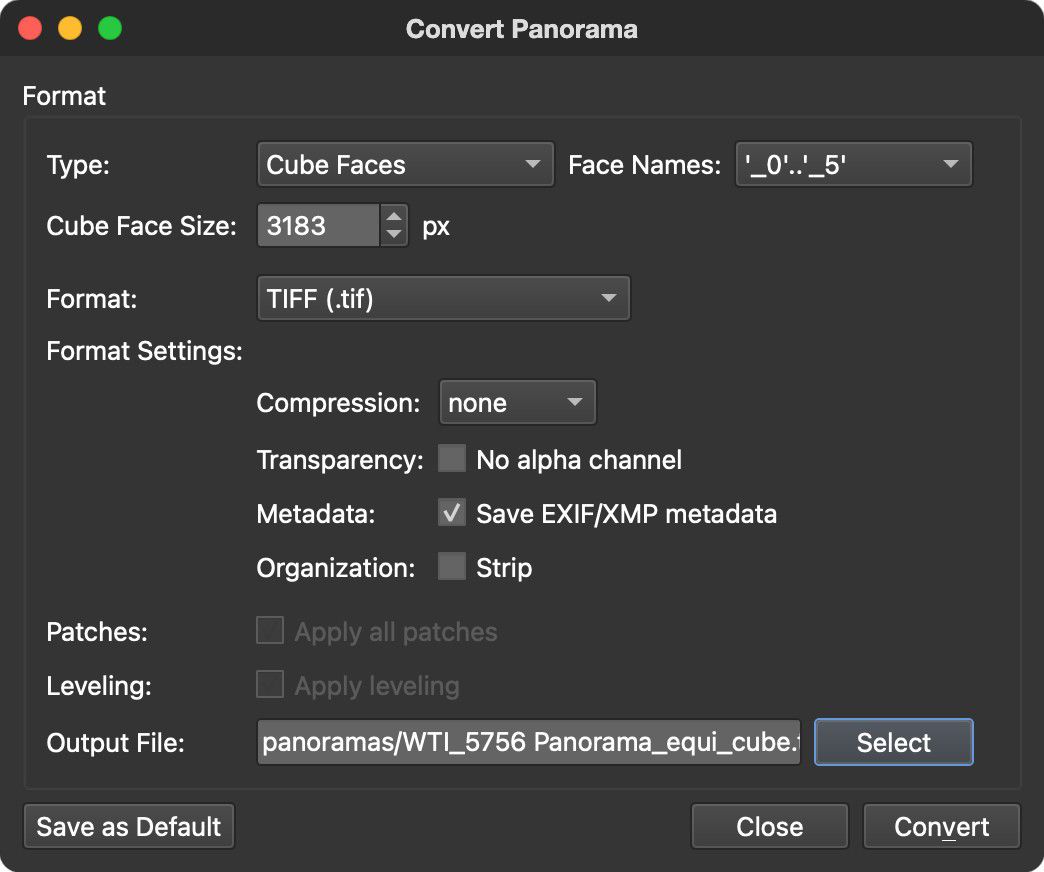Click the Save as Default button

[x=129, y=826]
